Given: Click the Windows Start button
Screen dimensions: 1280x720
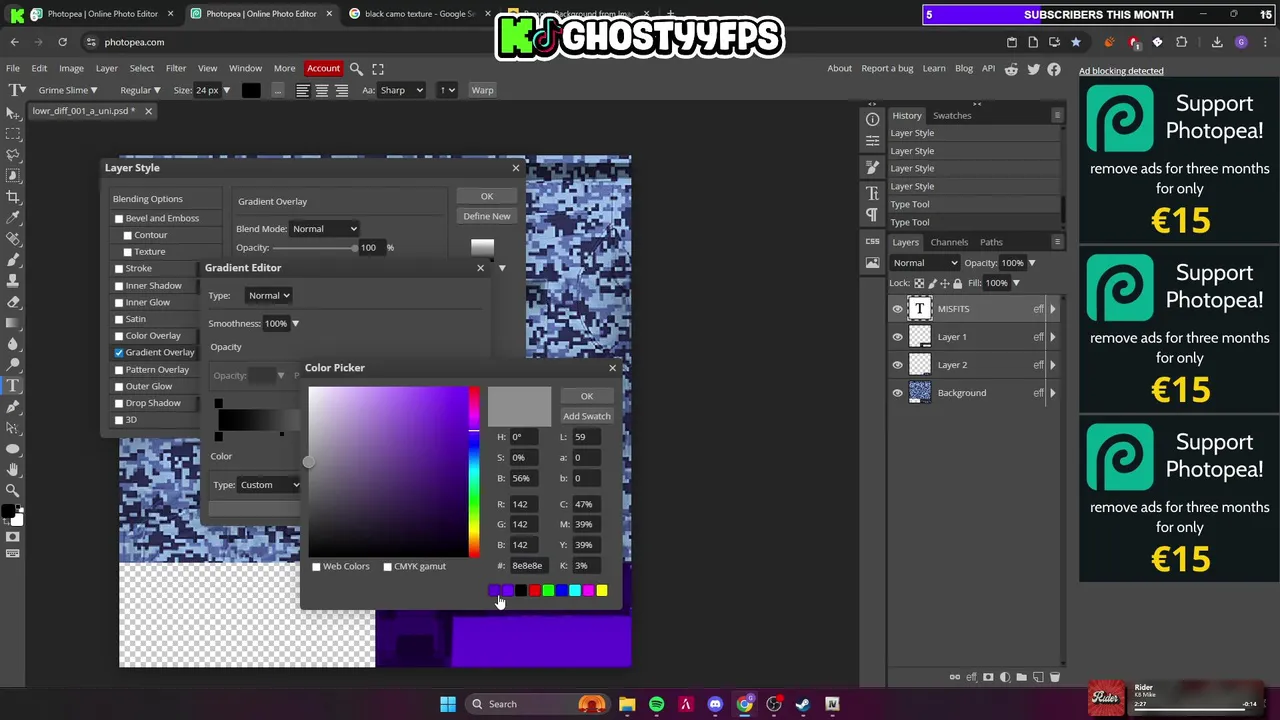Looking at the screenshot, I should [x=448, y=704].
